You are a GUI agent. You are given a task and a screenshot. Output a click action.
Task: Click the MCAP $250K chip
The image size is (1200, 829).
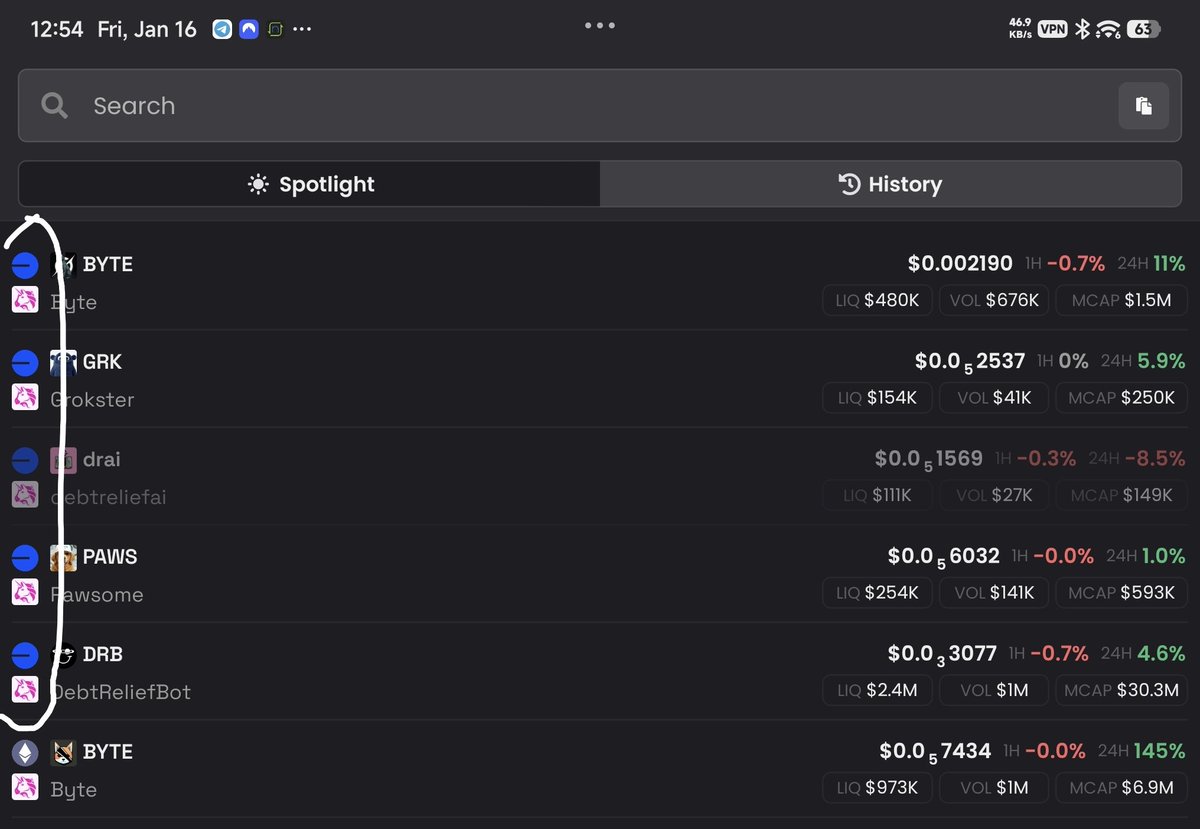pyautogui.click(x=1120, y=397)
